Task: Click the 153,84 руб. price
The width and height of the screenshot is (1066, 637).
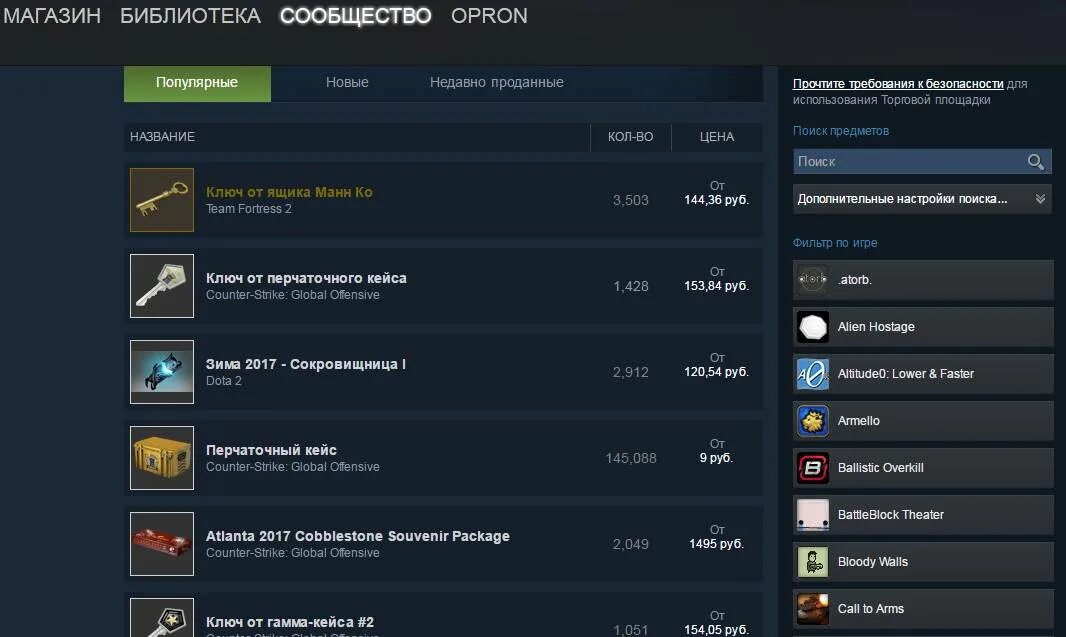Action: click(x=717, y=286)
